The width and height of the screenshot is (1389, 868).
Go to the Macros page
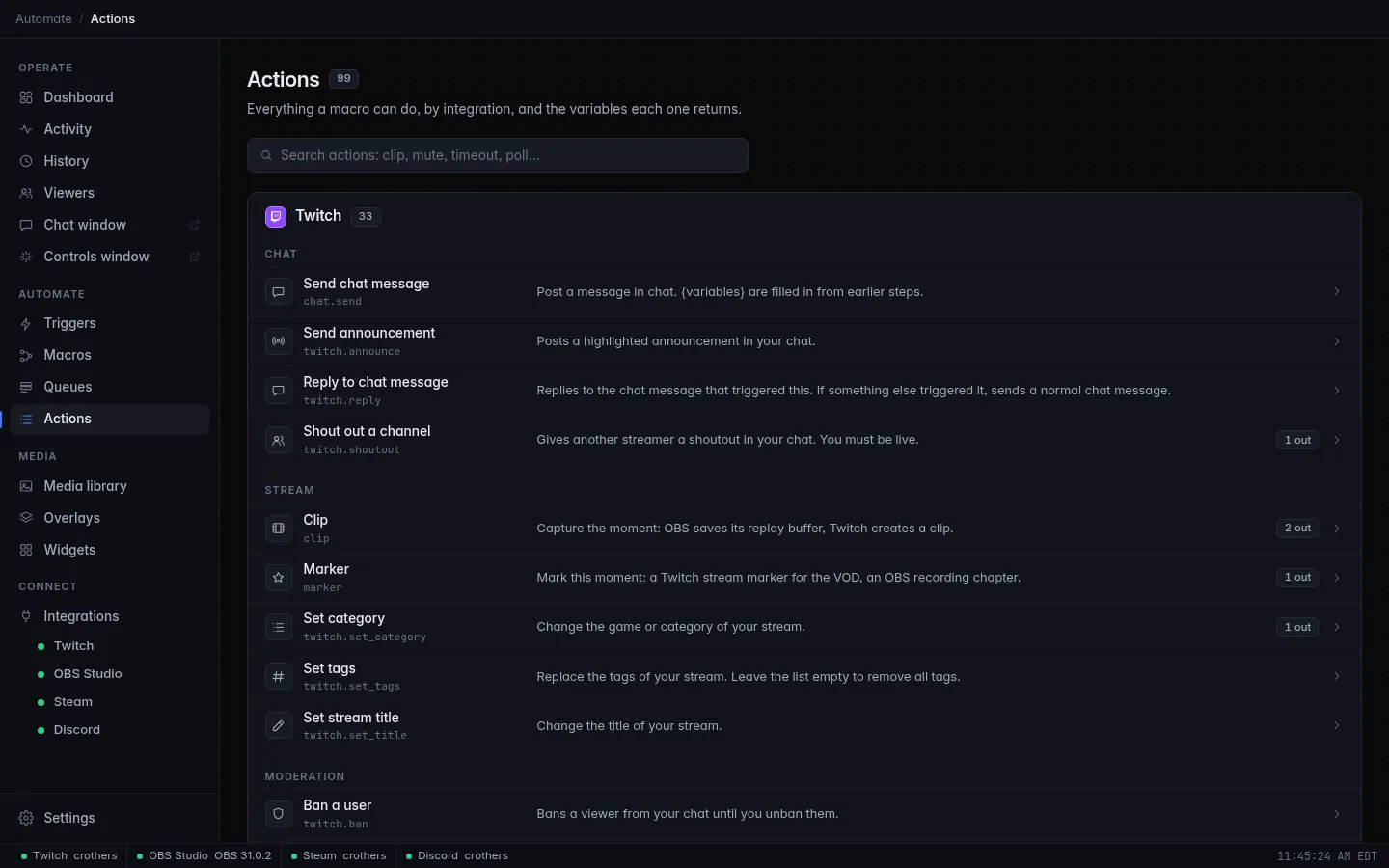coord(109,355)
